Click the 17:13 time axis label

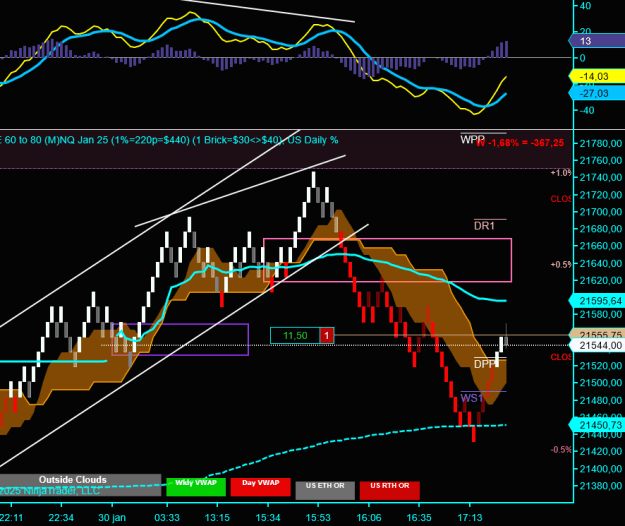(470, 518)
